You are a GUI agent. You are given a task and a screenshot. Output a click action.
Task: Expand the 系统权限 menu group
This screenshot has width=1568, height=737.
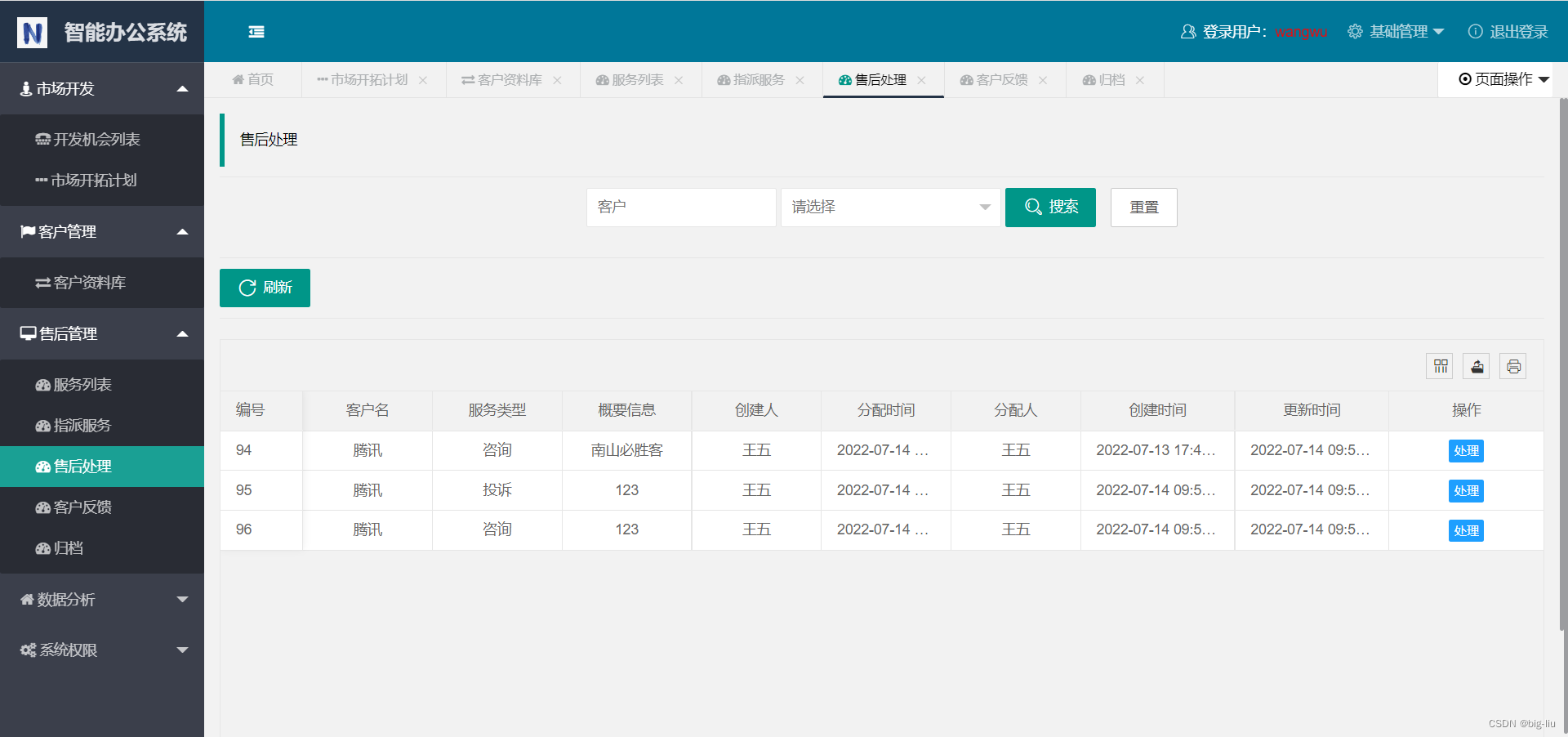coord(102,650)
